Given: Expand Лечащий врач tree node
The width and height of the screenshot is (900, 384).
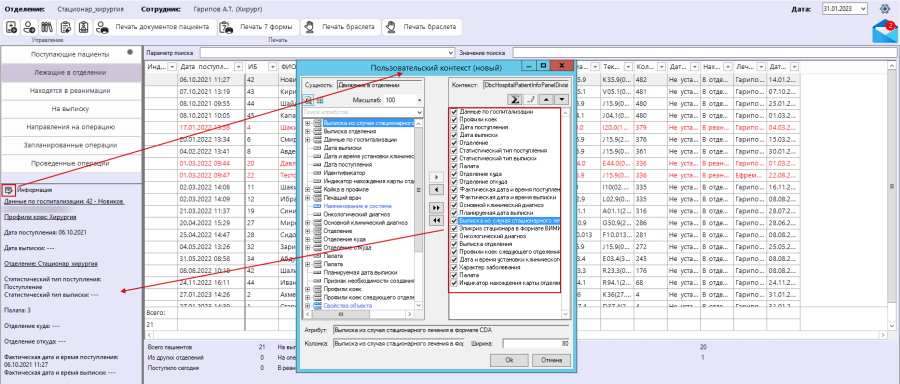Looking at the screenshot, I should point(308,197).
